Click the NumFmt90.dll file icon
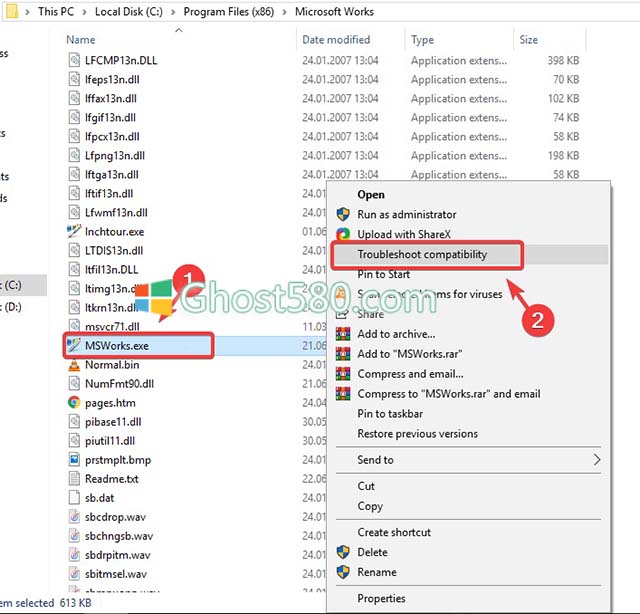The width and height of the screenshot is (640, 614). (74, 384)
